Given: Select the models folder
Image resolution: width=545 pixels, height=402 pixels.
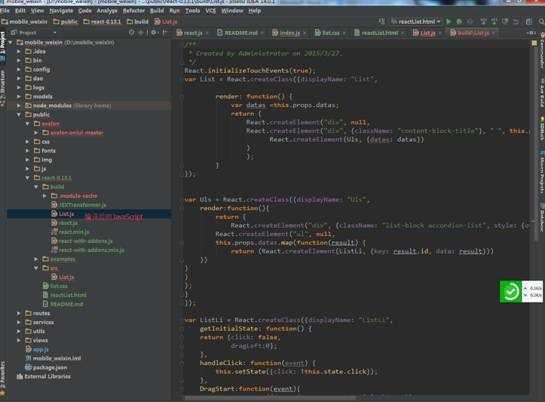Looking at the screenshot, I should 39,97.
